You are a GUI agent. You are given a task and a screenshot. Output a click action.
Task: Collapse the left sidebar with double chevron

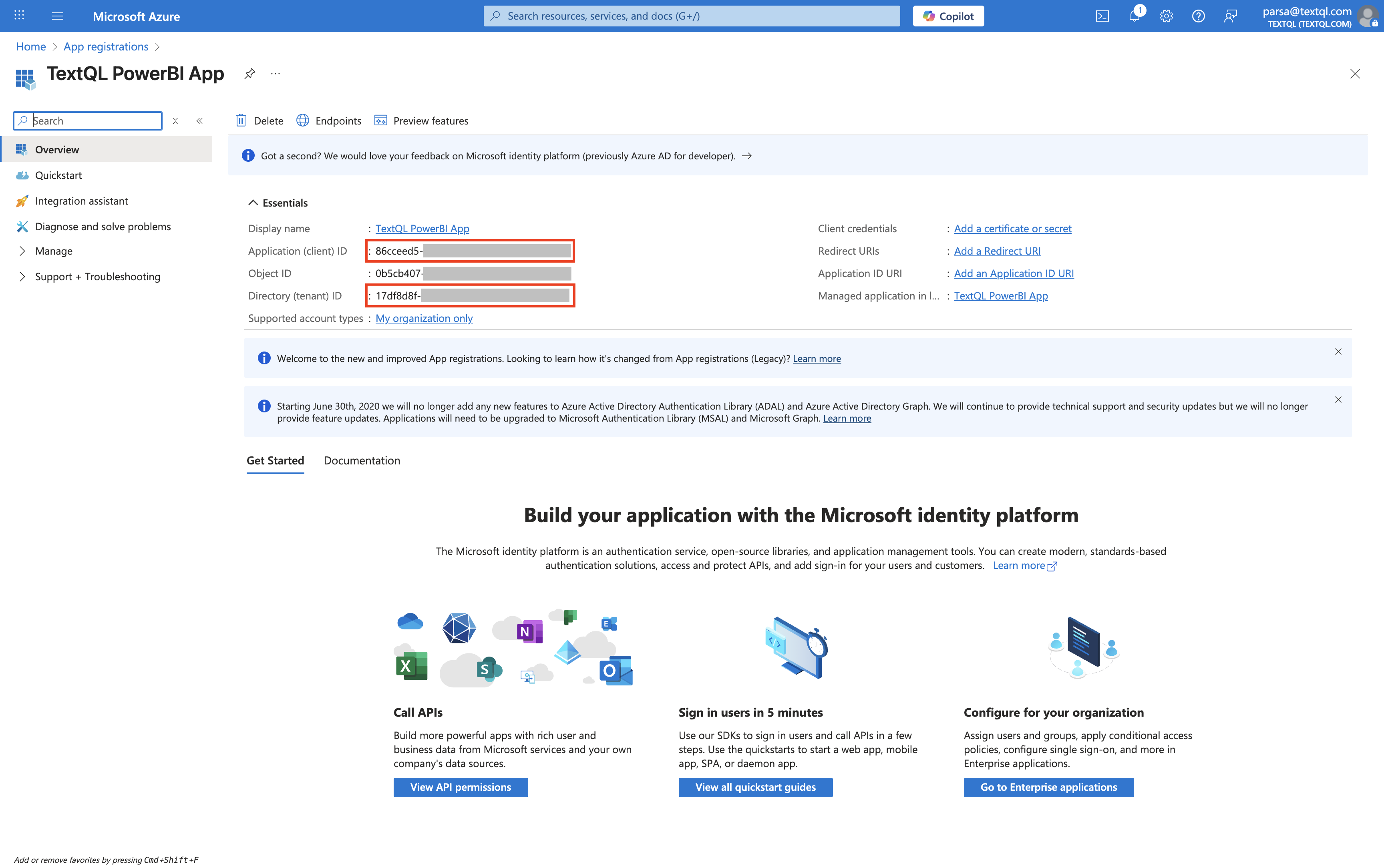tap(199, 121)
